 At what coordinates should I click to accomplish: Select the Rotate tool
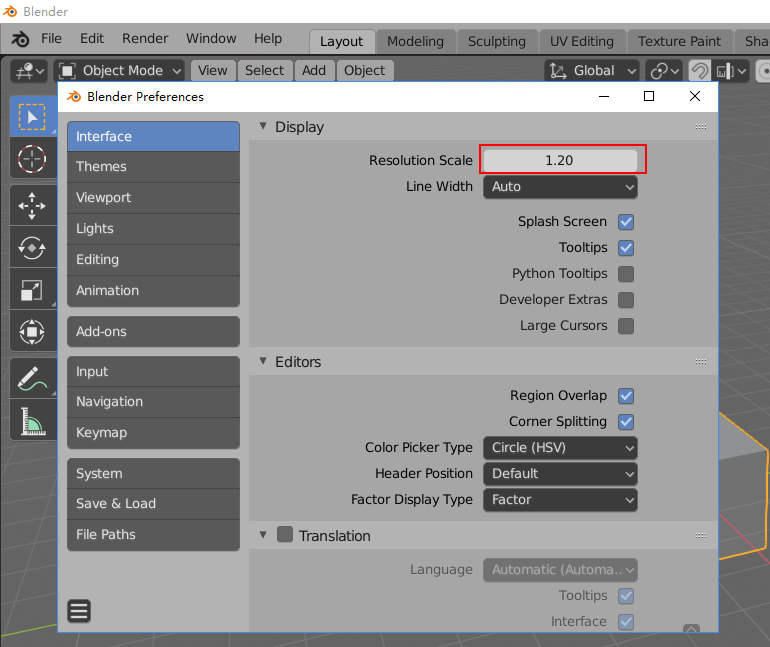[x=32, y=247]
